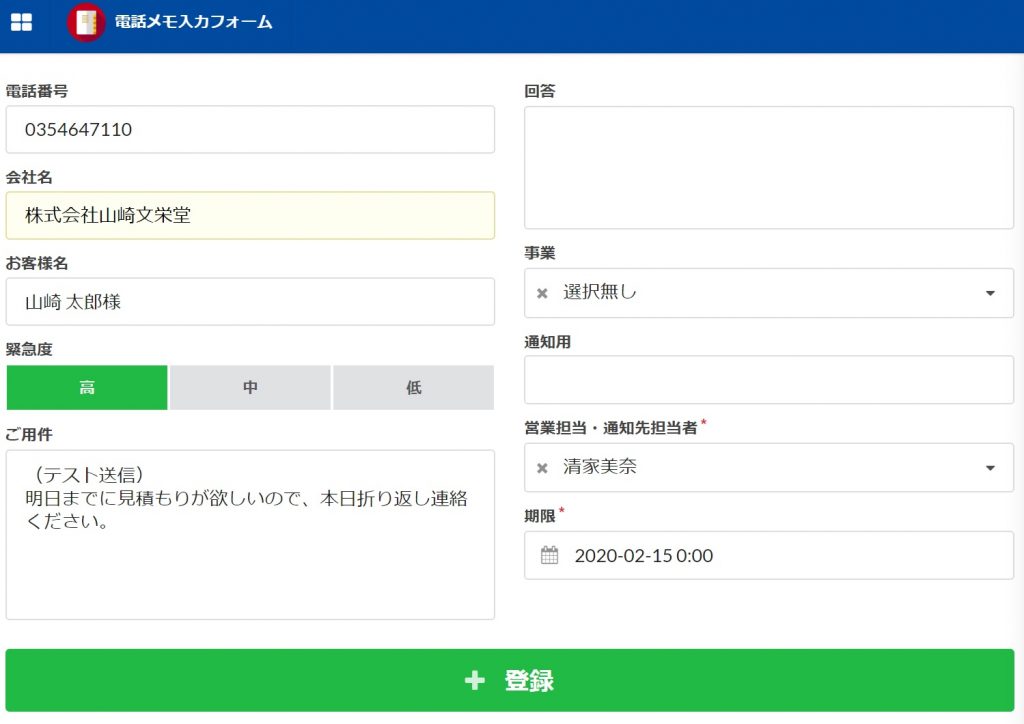Click the green 登録 button
The image size is (1024, 724).
tap(509, 680)
